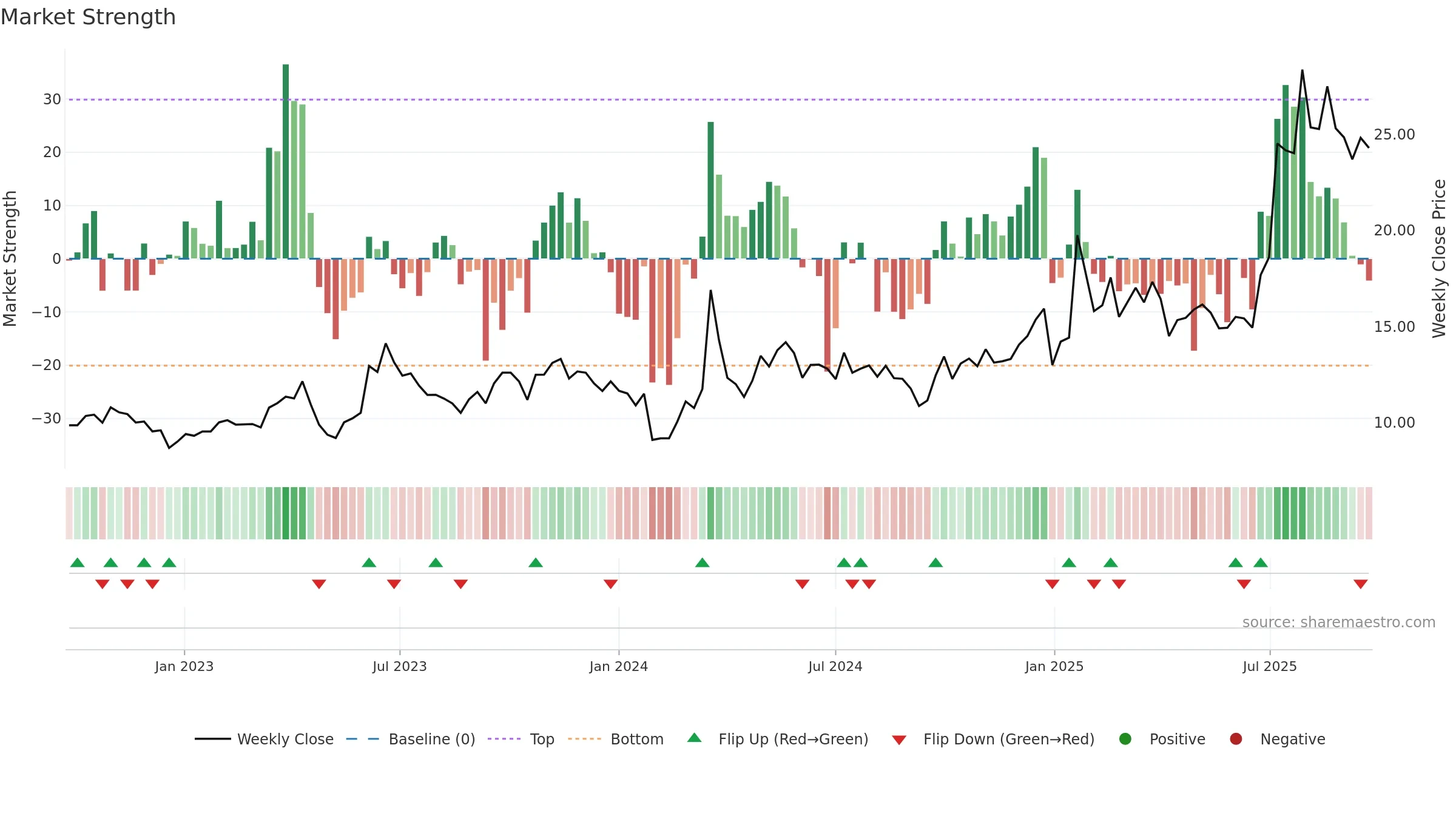Click the −10 tick on strength axis

[47, 312]
